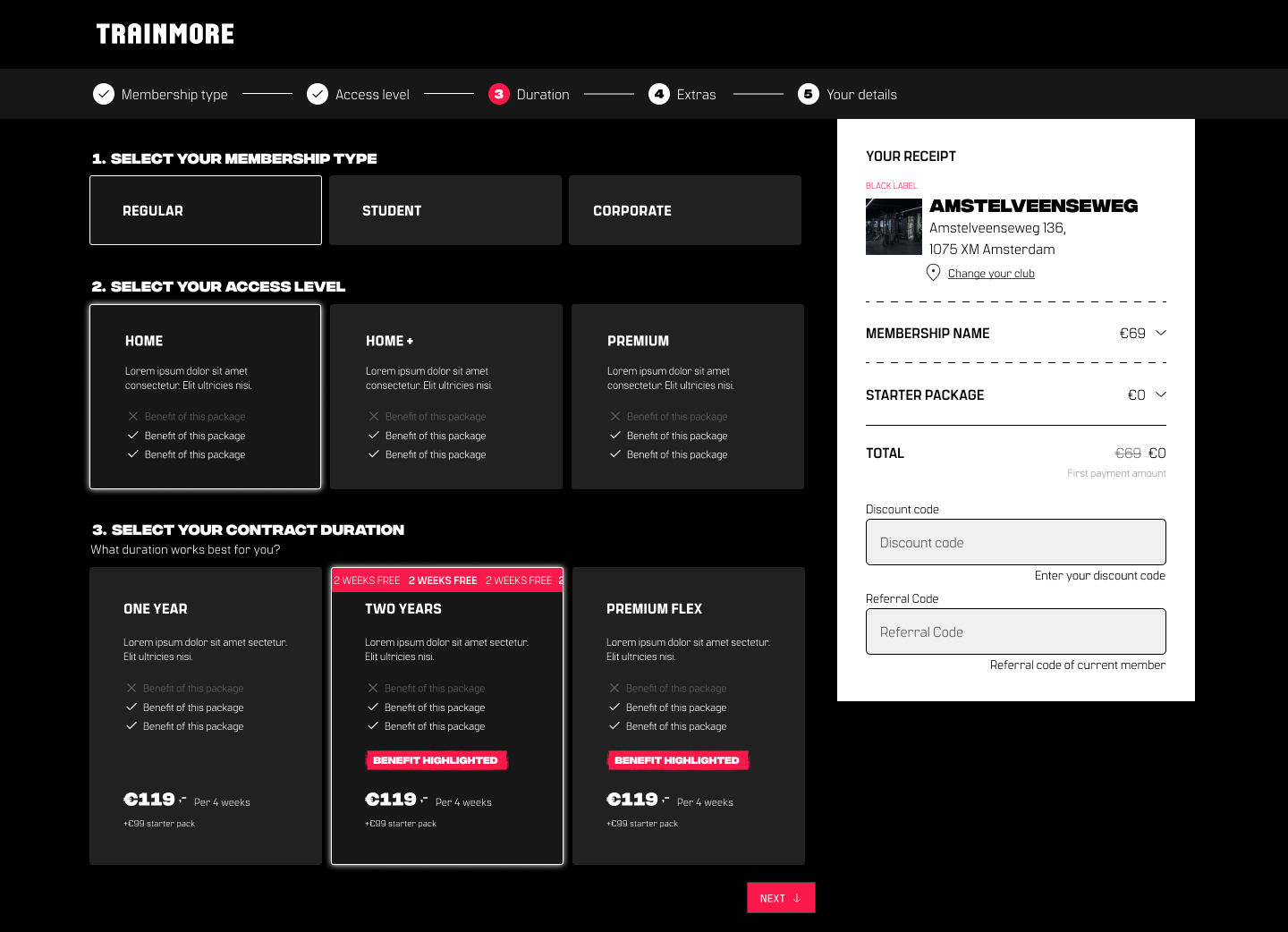The height and width of the screenshot is (932, 1288).
Task: Click the Change your club link
Action: (991, 274)
